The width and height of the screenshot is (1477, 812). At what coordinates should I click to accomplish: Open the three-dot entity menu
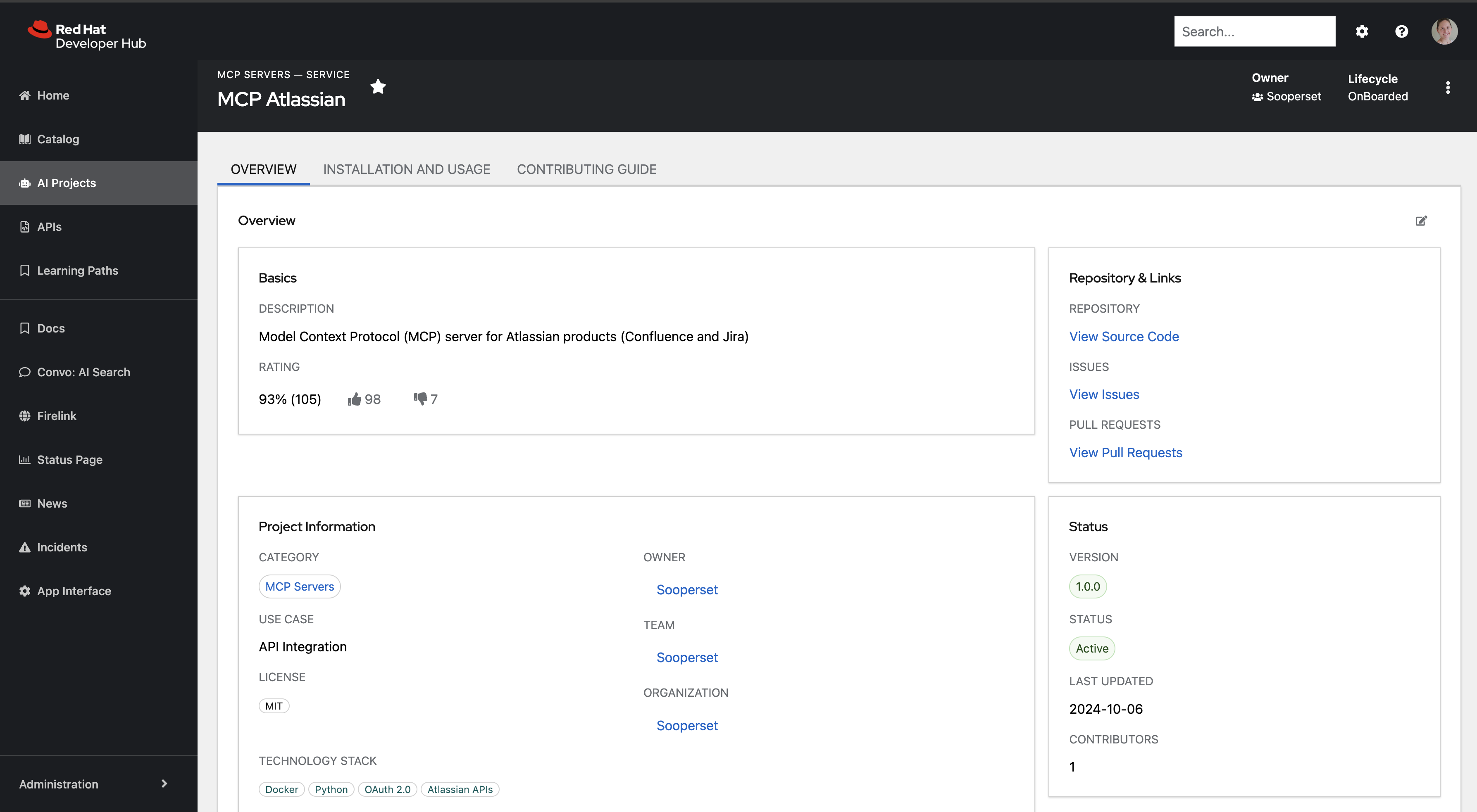(x=1448, y=88)
